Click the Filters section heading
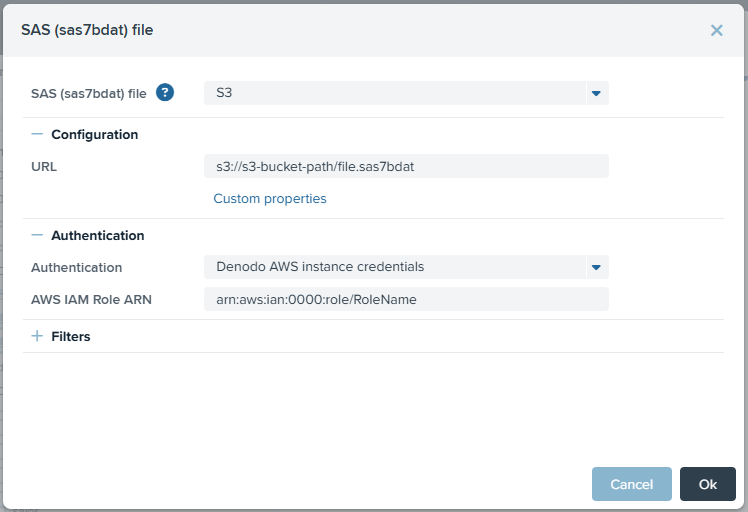Screen dimensions: 748x512 [x=71, y=336]
